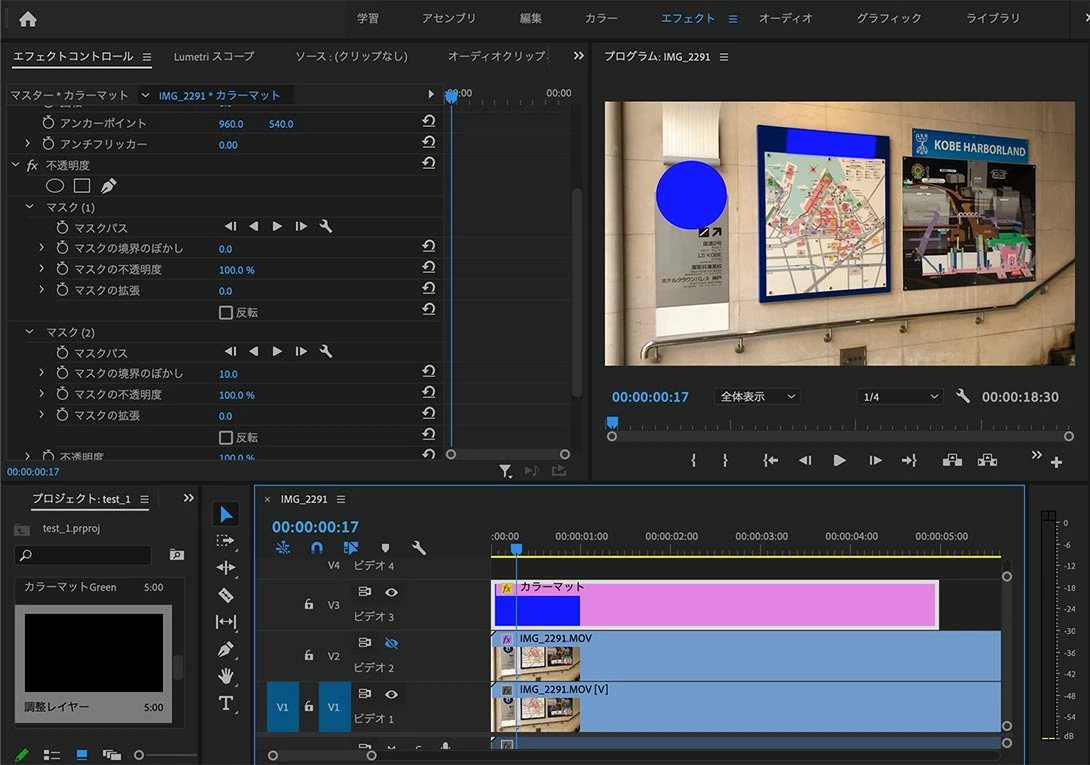Click the Home icon
1090x765 pixels.
click(28, 19)
